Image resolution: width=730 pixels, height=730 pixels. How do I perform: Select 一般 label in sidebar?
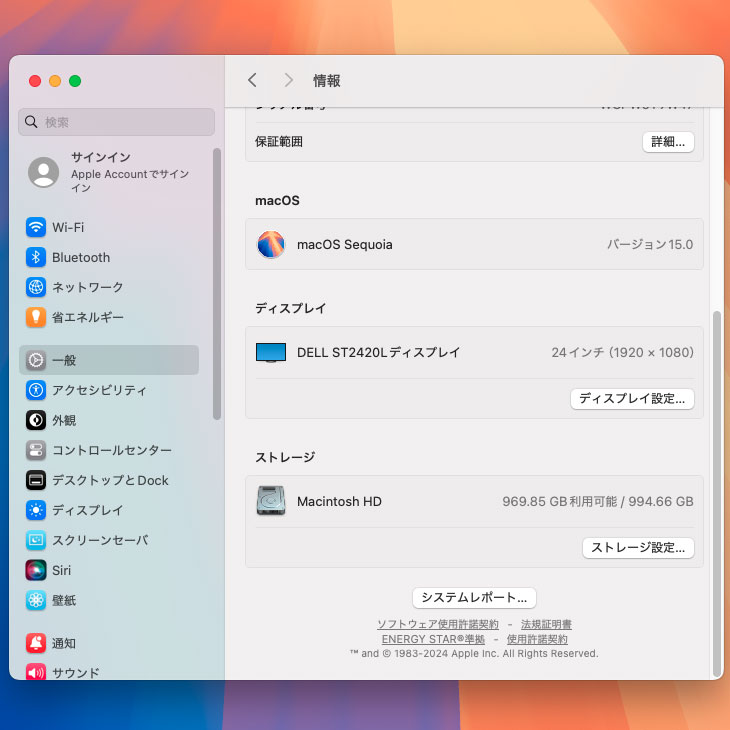[64, 360]
